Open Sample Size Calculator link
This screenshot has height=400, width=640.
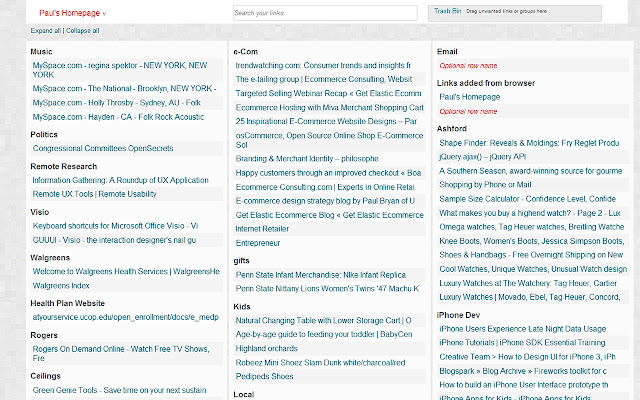pos(527,199)
